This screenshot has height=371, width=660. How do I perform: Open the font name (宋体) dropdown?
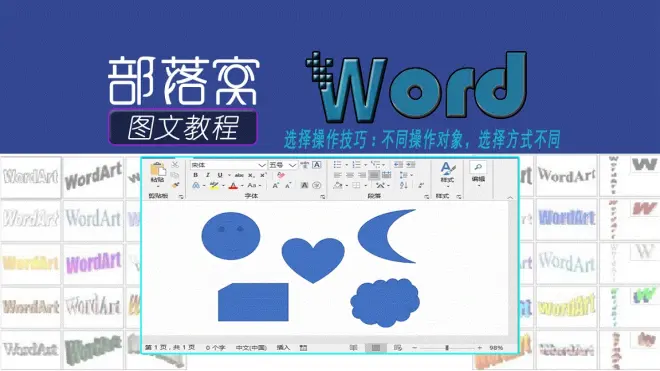[x=261, y=165]
